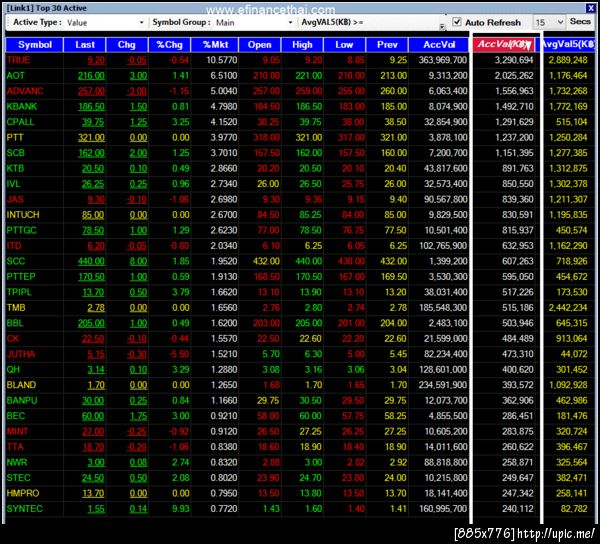
Task: Select the PTT symbol
Action: point(15,137)
